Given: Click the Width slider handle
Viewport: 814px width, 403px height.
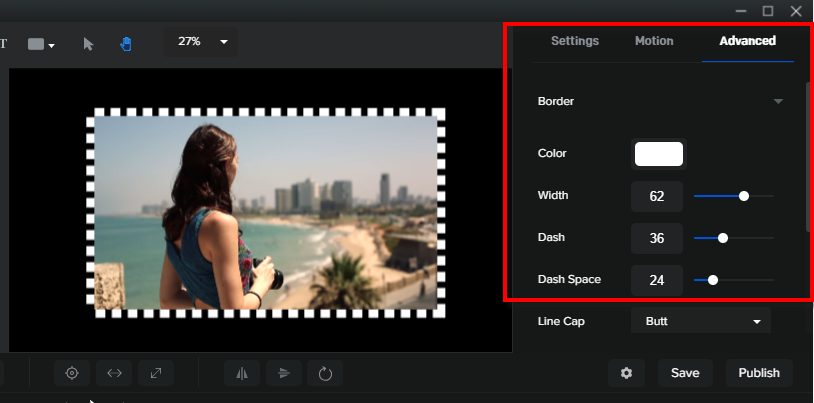Looking at the screenshot, I should click(x=744, y=196).
